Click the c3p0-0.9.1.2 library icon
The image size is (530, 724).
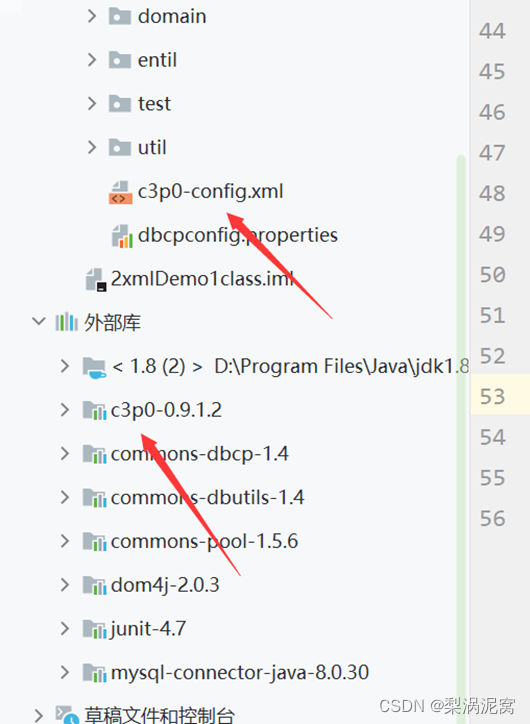click(x=94, y=410)
